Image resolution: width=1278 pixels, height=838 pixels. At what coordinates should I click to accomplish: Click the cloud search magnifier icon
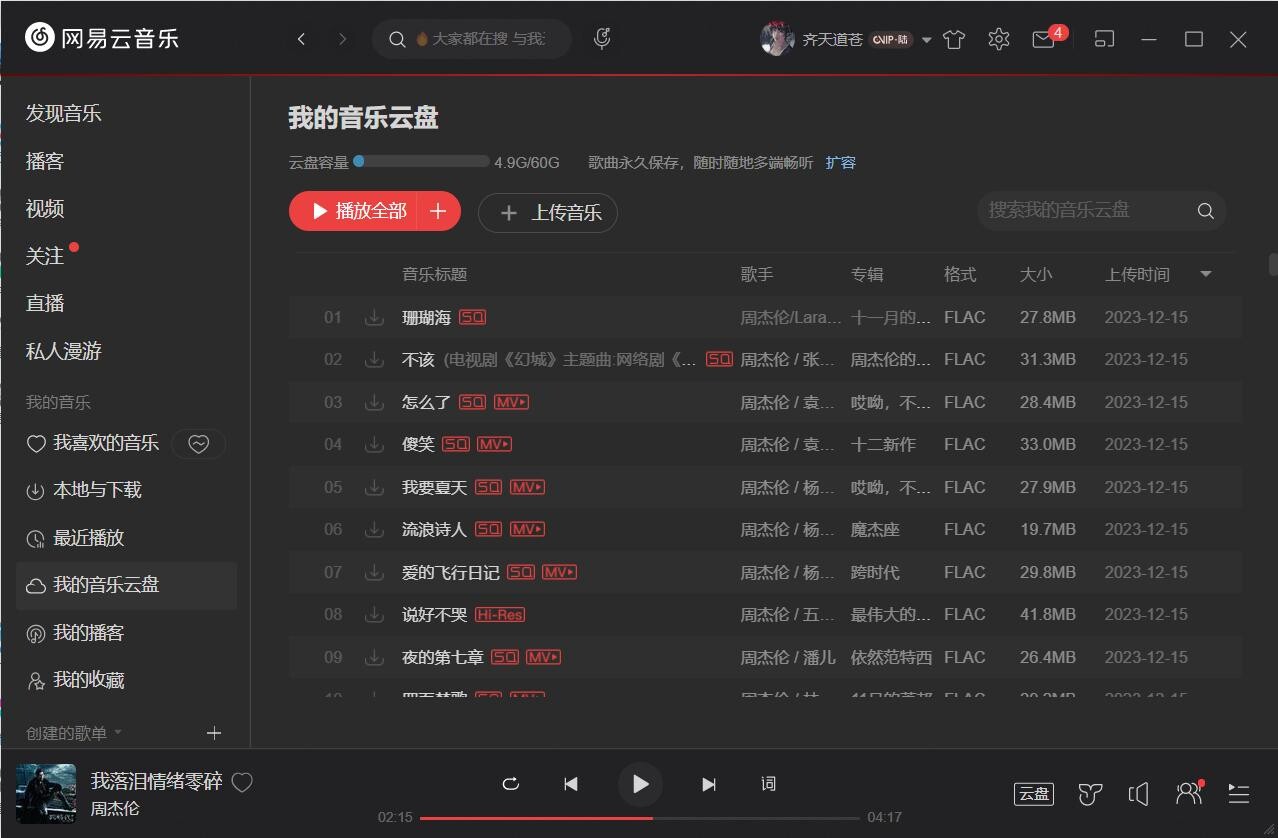point(1205,211)
